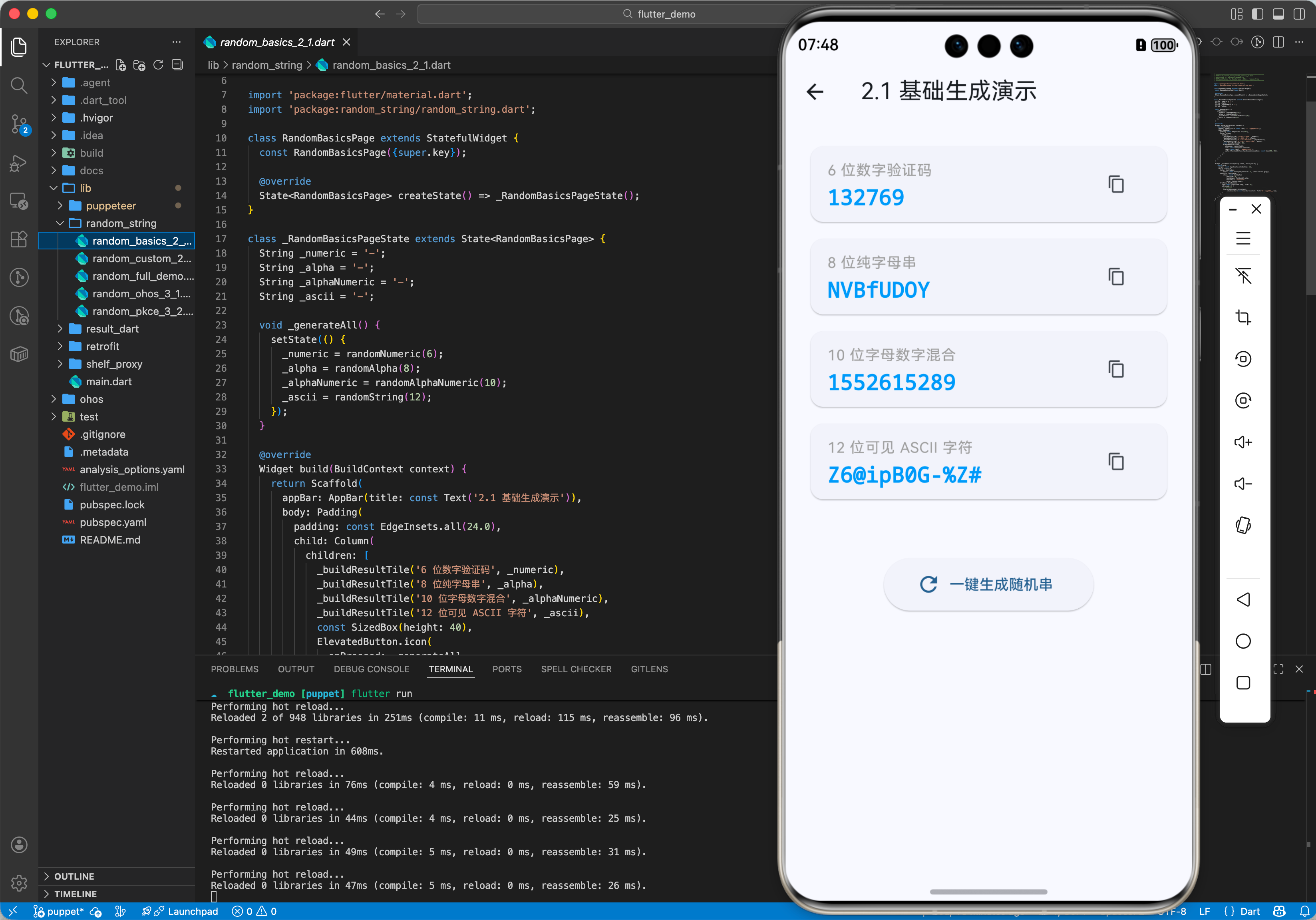Open the Extensions view icon
1316x920 pixels.
pos(19,239)
